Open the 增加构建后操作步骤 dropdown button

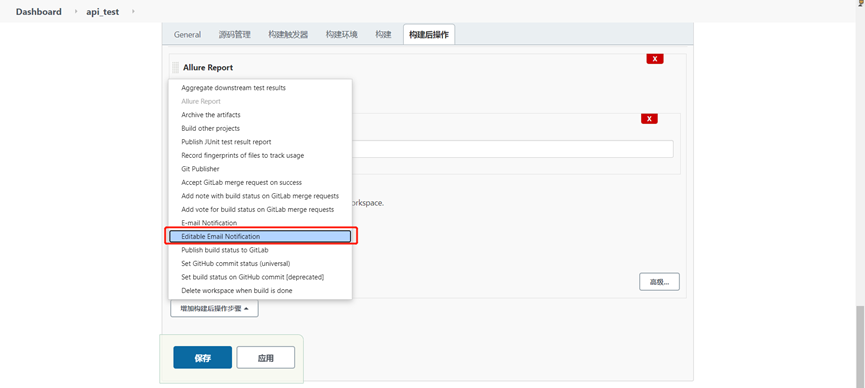tap(215, 309)
